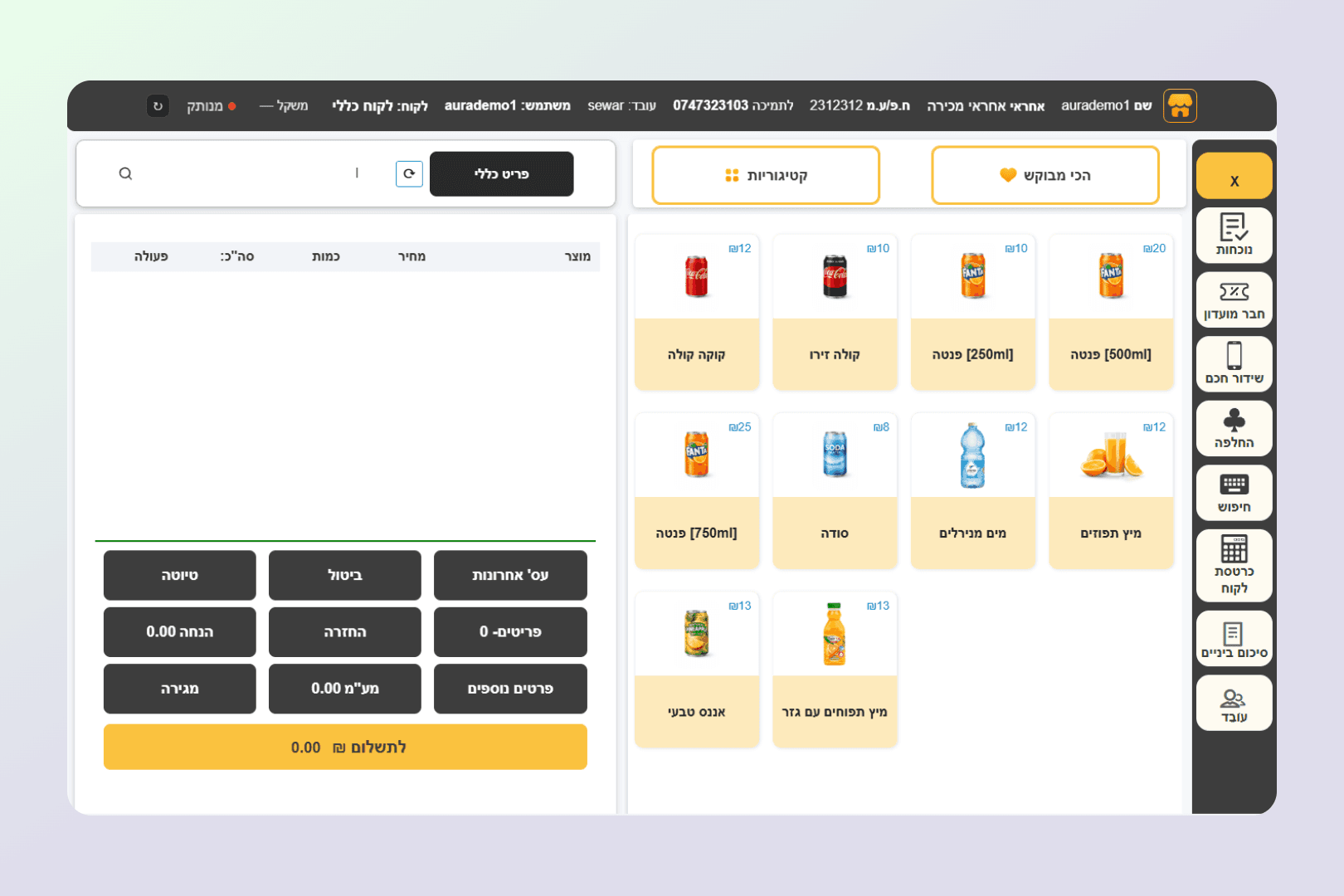Add קולה זירו product to cart
This screenshot has width=1344, height=896.
click(x=835, y=312)
